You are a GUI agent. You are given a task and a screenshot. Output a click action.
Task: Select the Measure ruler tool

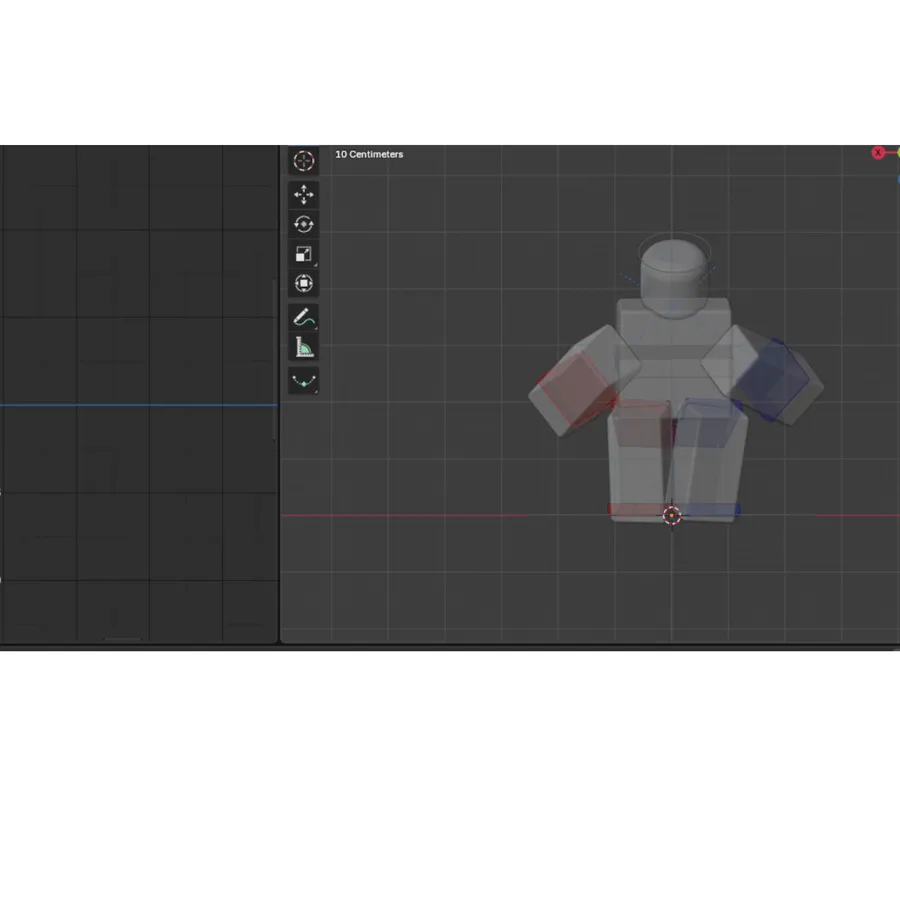(304, 347)
